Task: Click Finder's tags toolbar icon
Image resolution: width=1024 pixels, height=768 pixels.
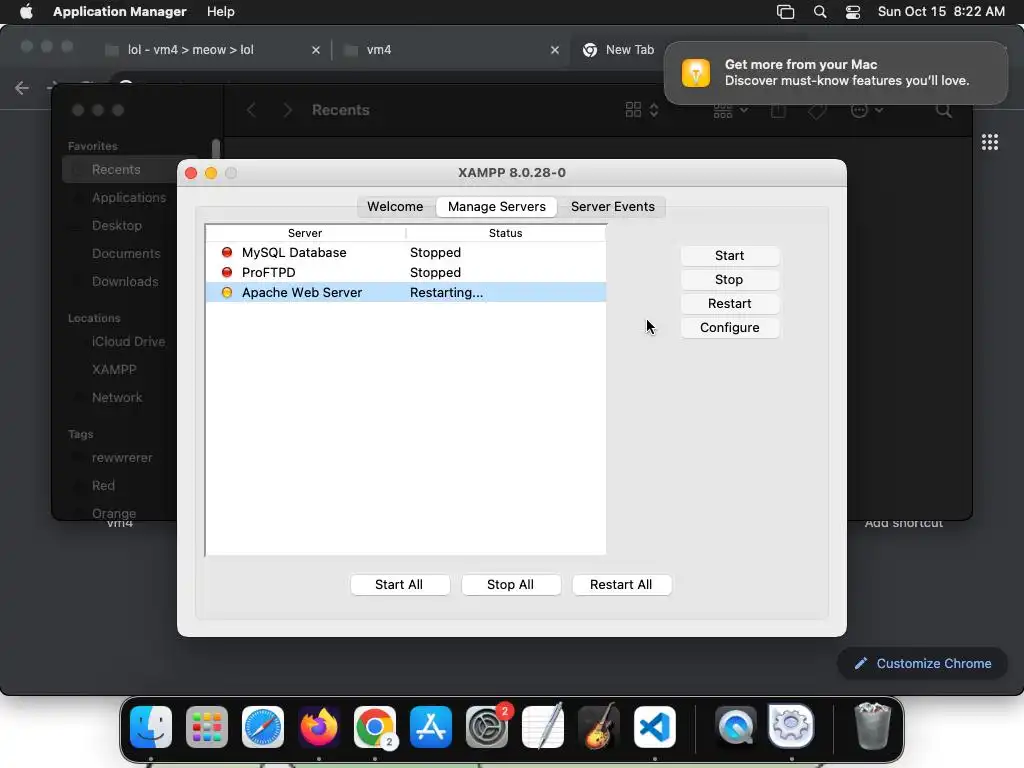Action: pyautogui.click(x=817, y=110)
